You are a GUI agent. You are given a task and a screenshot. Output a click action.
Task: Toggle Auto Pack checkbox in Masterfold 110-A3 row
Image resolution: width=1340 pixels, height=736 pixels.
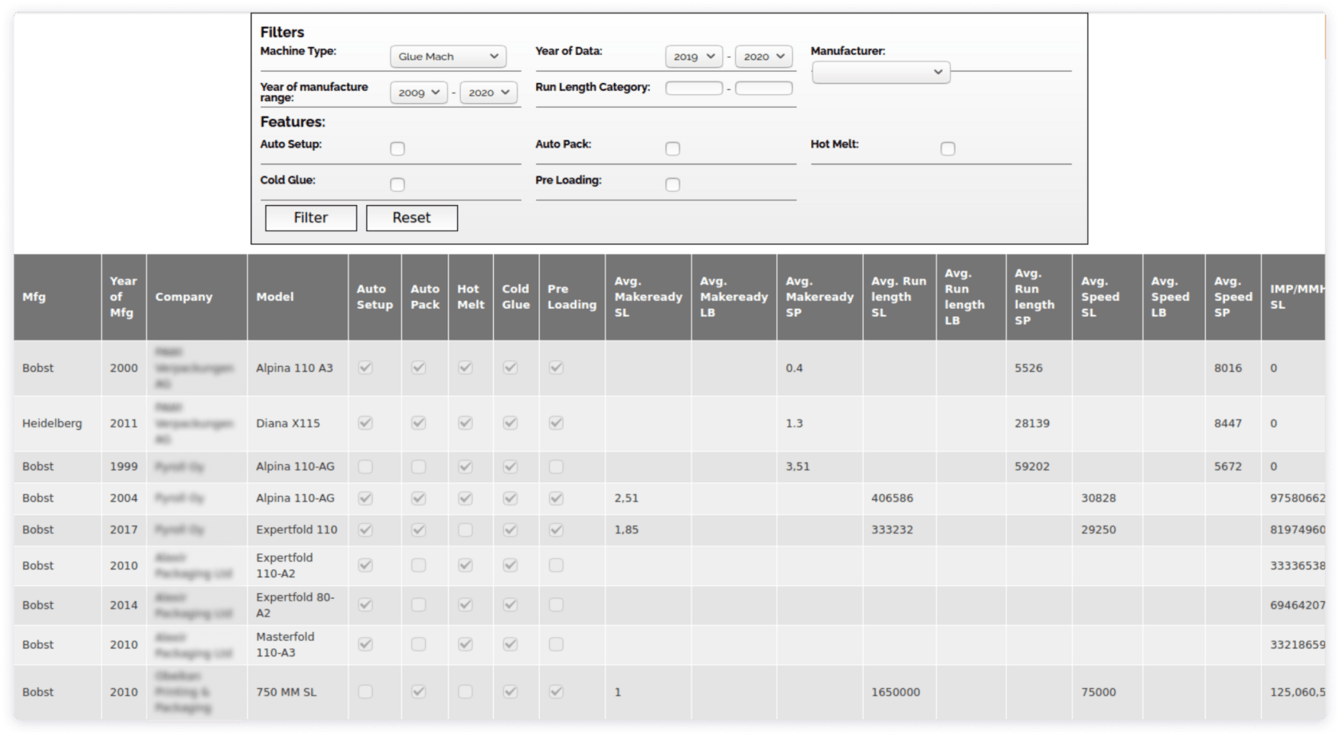418,644
